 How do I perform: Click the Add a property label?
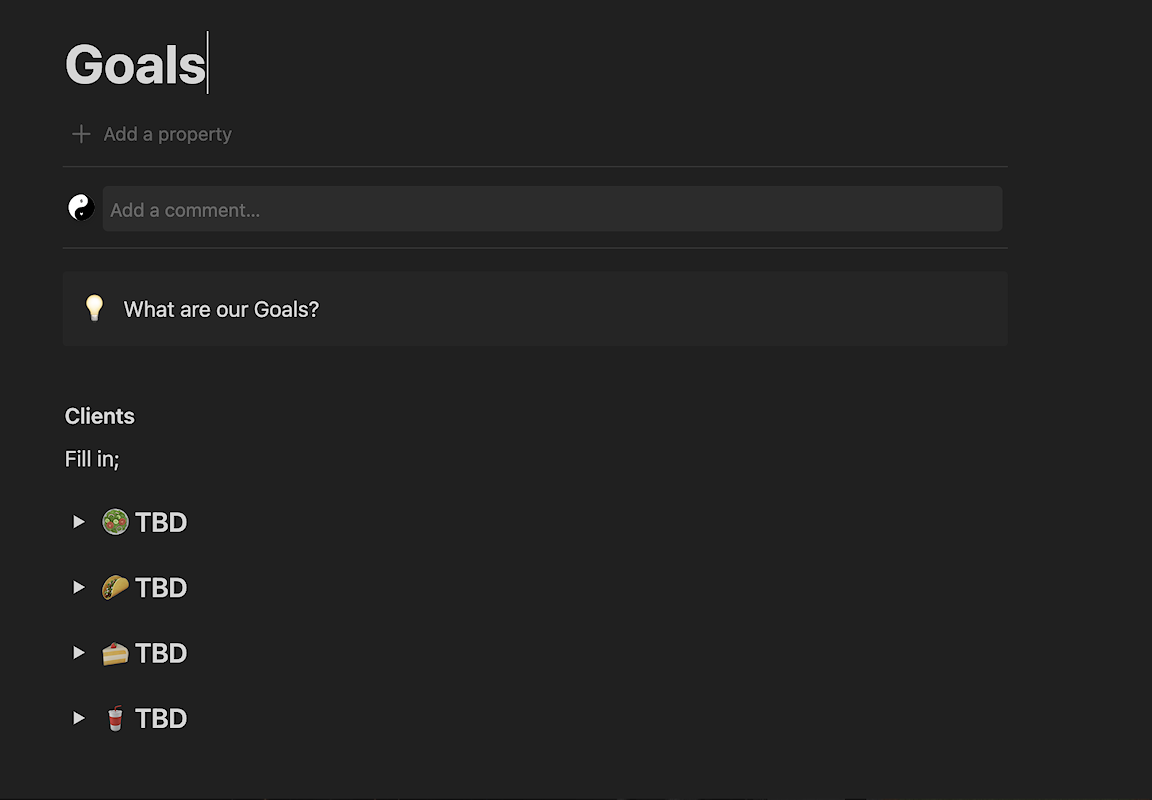[168, 134]
